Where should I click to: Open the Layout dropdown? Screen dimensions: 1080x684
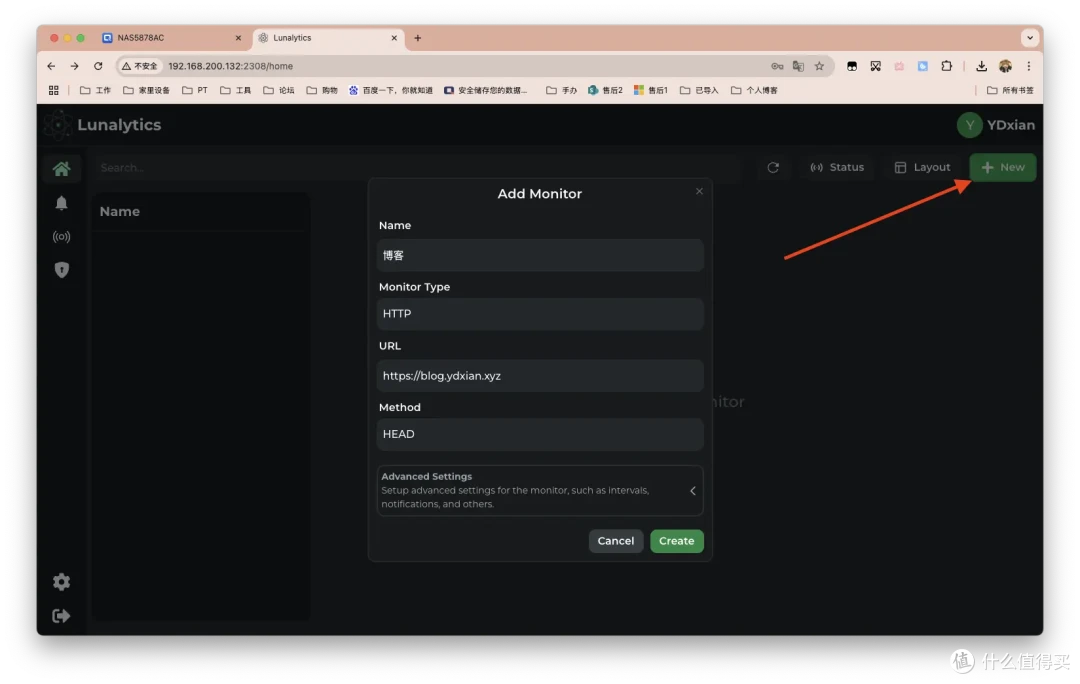coord(922,167)
